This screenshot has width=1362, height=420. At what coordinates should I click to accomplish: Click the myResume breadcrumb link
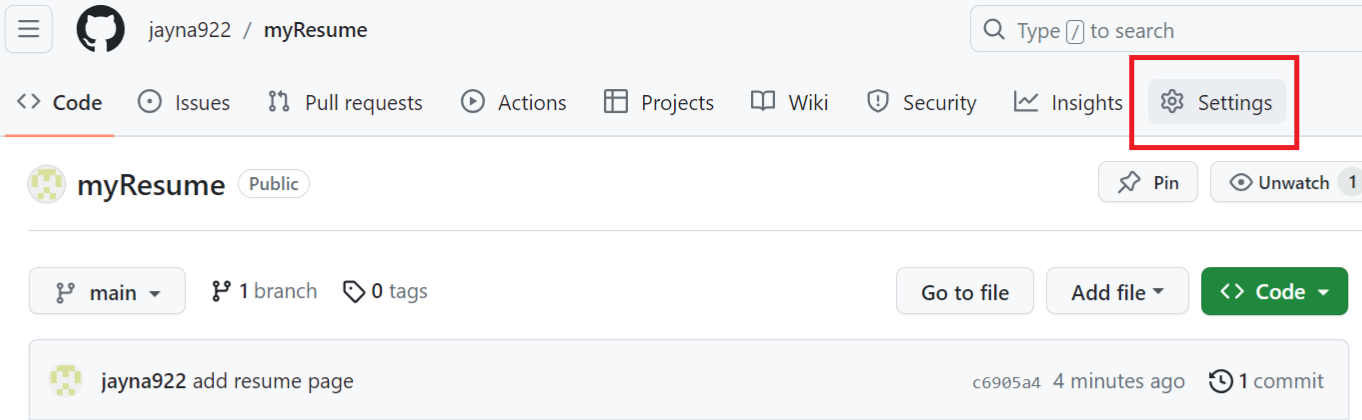click(x=315, y=30)
